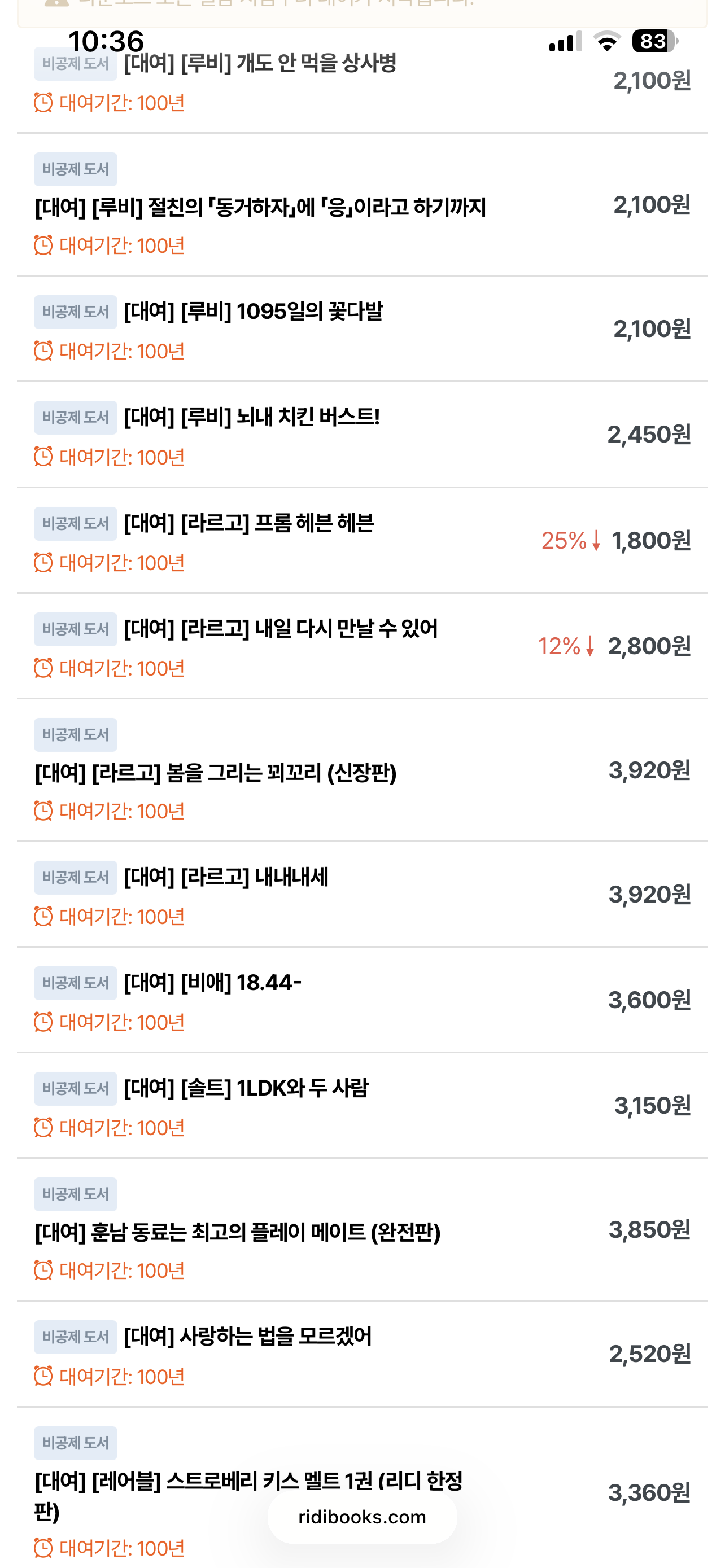
Task: Open the book 1LDK와 두 사람
Action: 246,1088
